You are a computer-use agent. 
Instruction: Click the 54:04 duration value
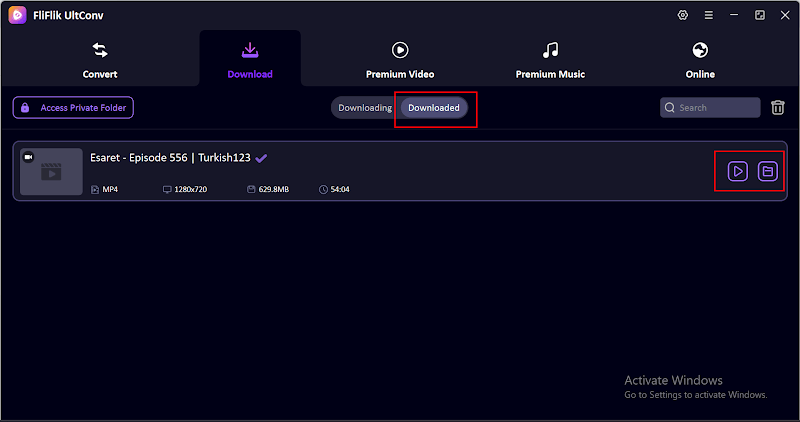(340, 189)
